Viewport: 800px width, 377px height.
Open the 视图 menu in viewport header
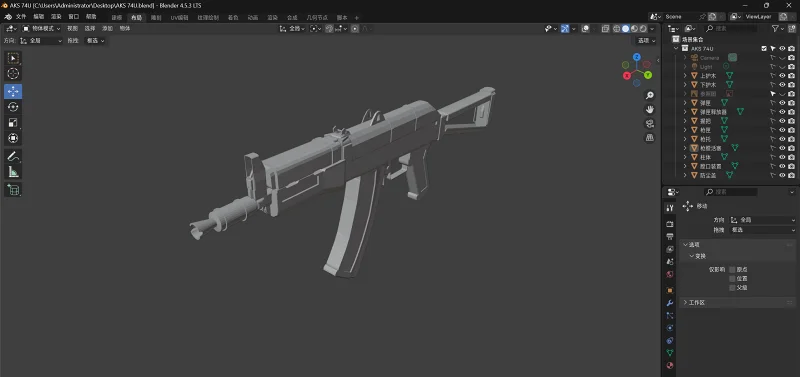click(x=72, y=29)
